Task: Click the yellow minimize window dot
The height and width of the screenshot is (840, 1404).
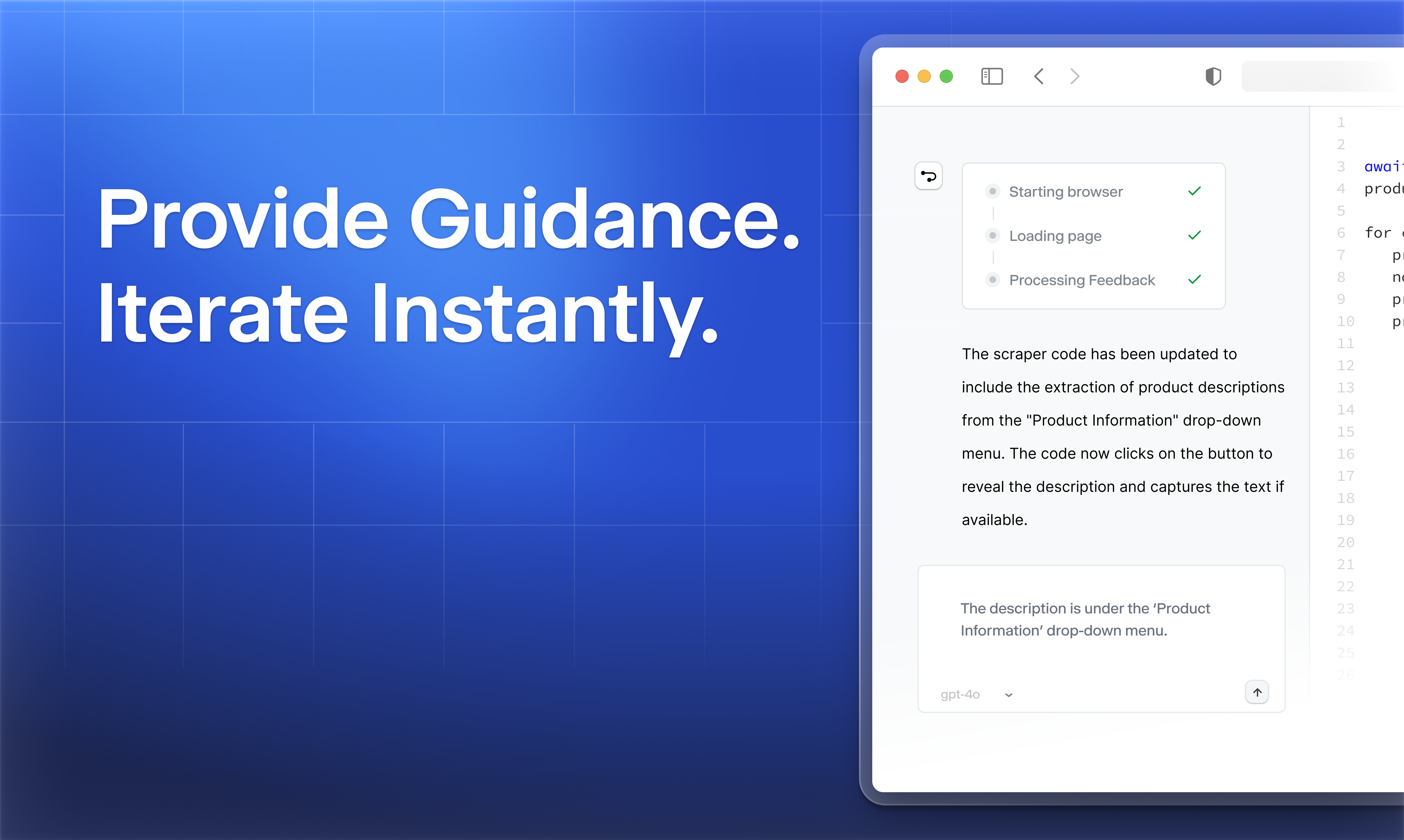Action: (x=924, y=77)
